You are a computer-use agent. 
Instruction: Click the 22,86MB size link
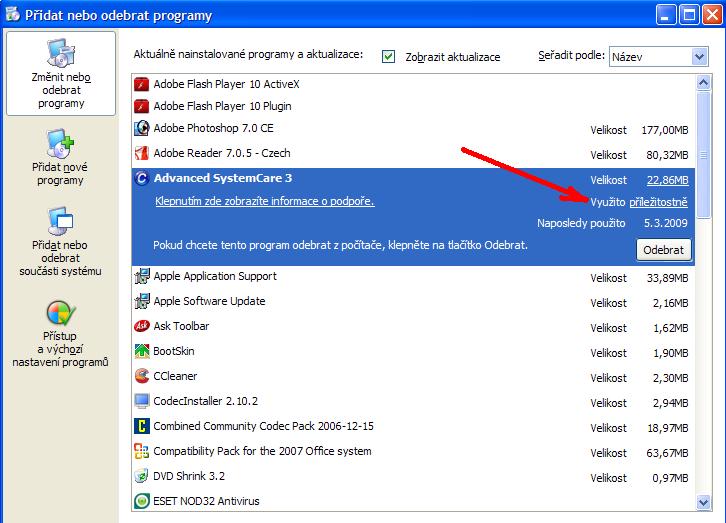(667, 180)
